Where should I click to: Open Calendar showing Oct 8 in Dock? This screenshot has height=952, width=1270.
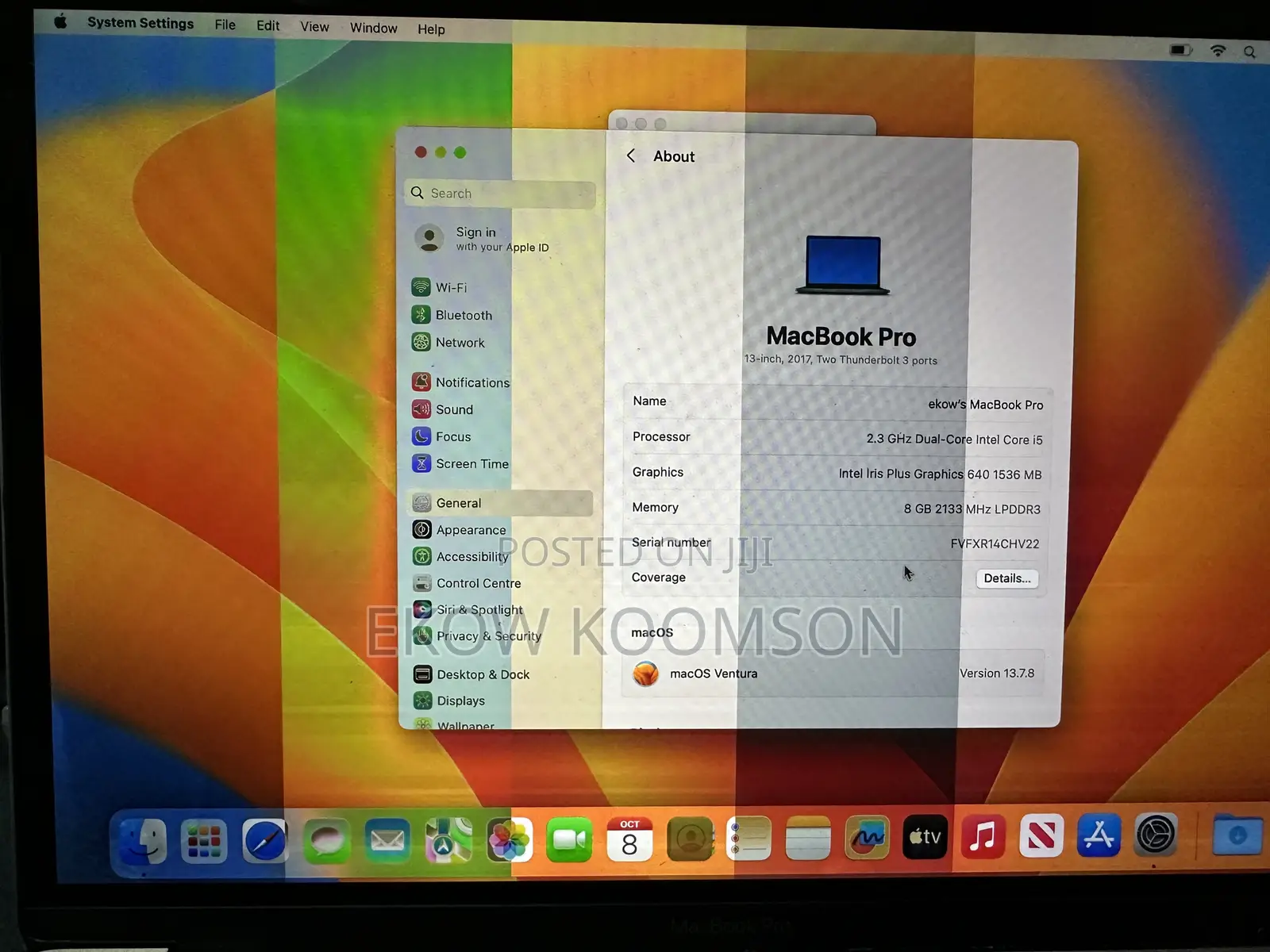click(629, 839)
